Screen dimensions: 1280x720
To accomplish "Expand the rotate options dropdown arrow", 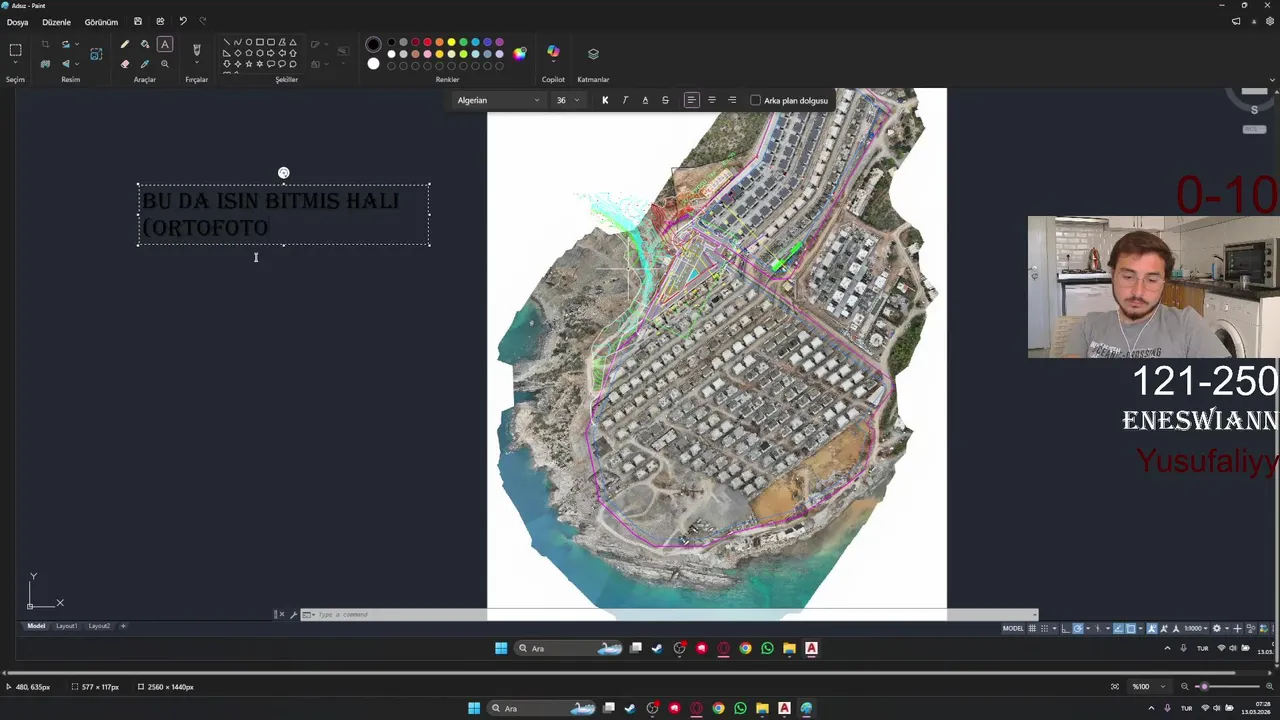I will (77, 44).
